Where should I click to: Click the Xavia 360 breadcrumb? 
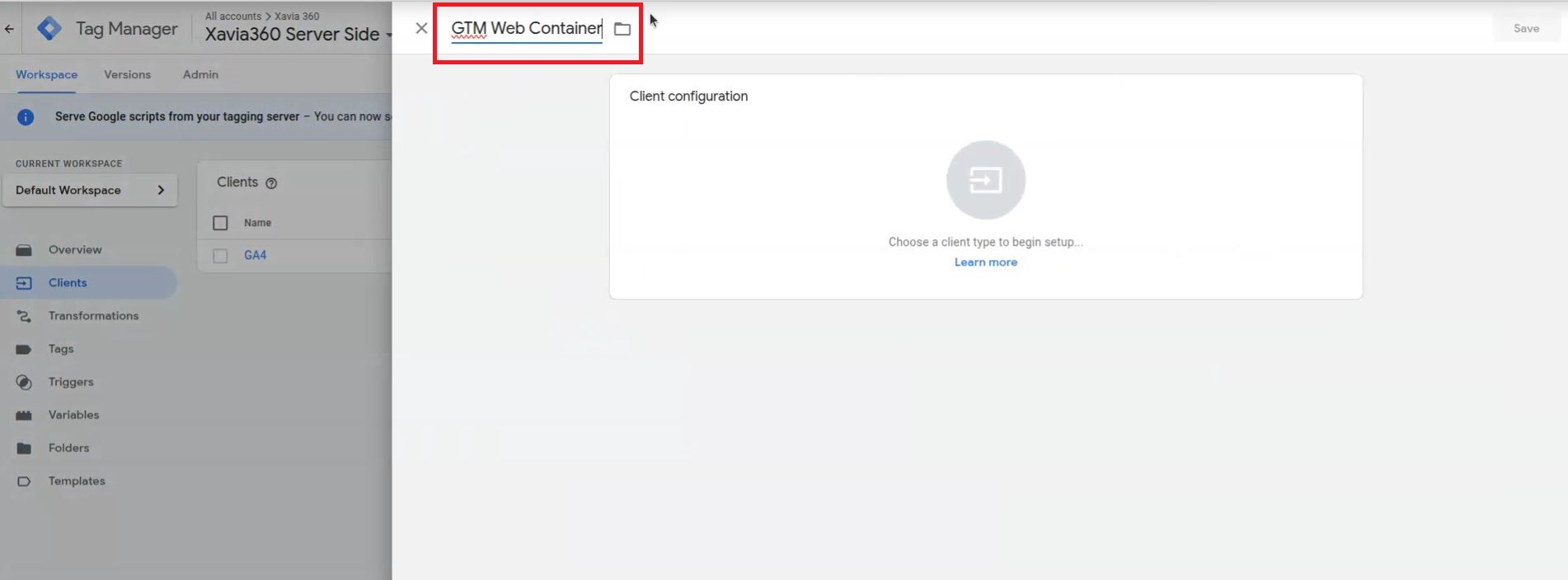(x=297, y=16)
